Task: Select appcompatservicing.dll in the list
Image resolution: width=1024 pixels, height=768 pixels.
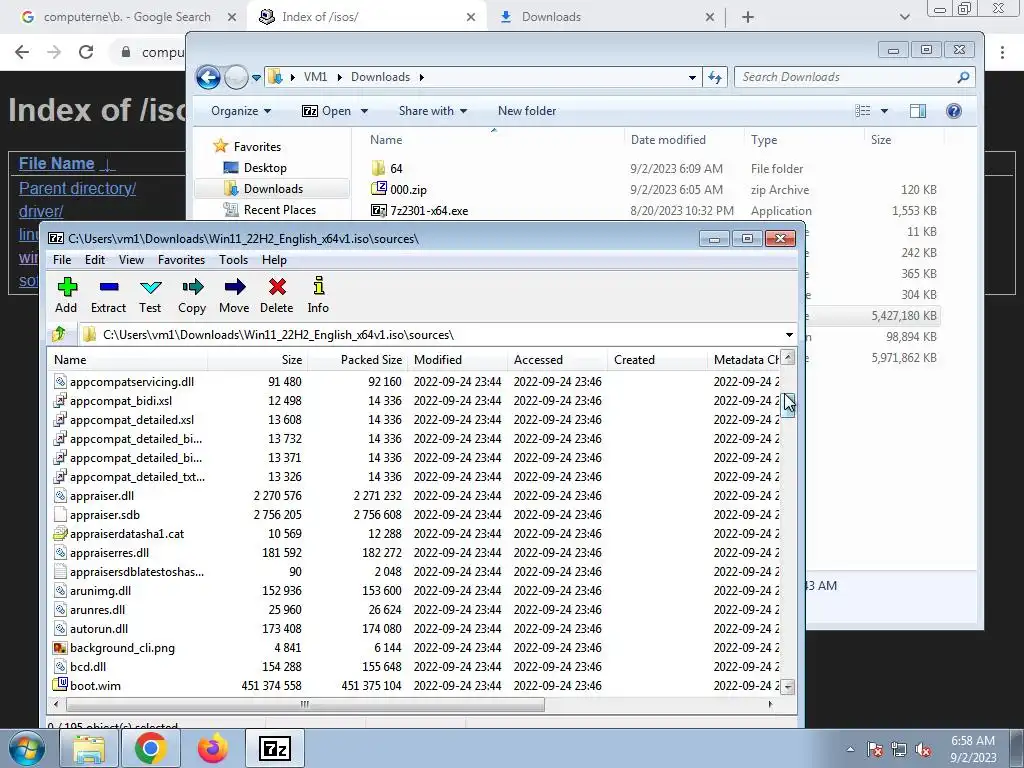Action: tap(131, 382)
